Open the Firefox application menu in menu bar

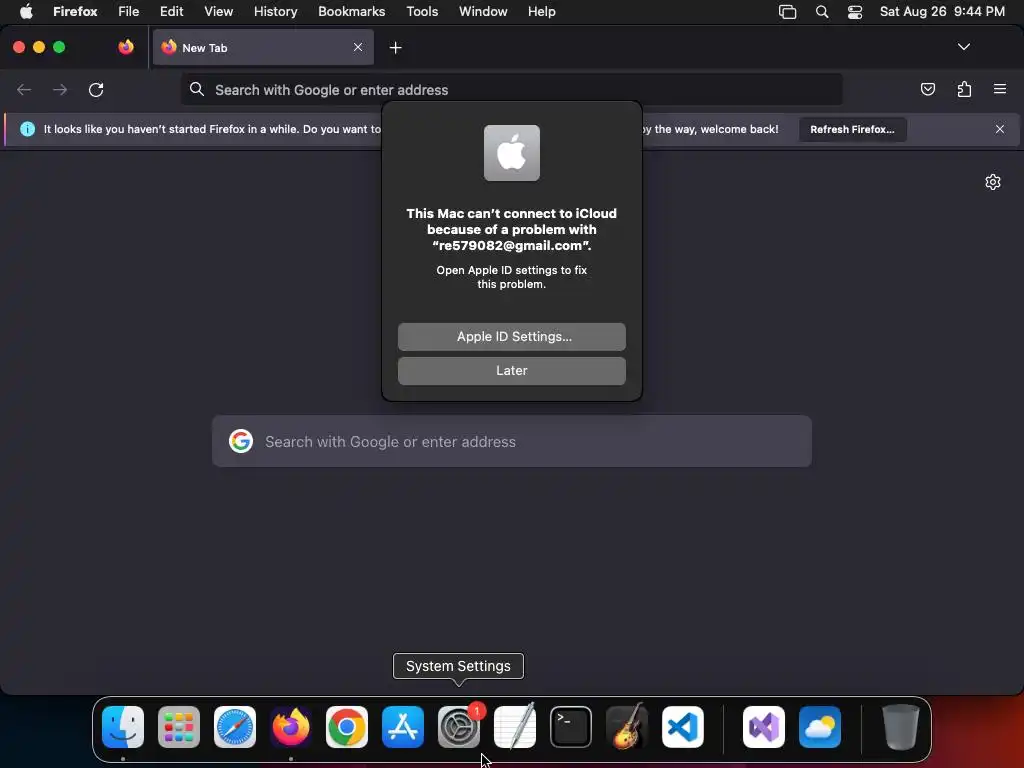click(75, 12)
